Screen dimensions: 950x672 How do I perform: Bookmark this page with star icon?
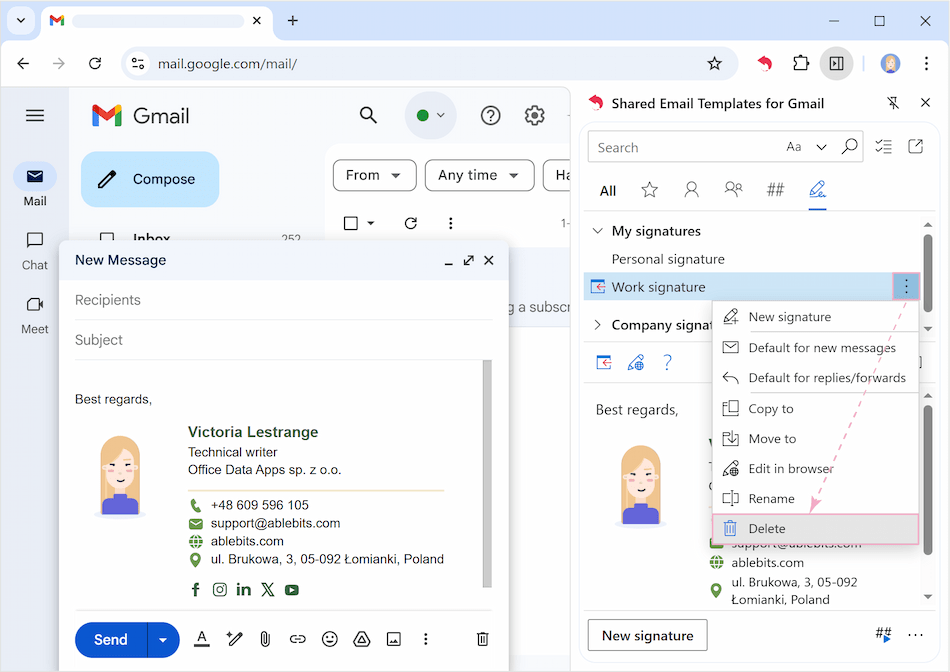(714, 63)
